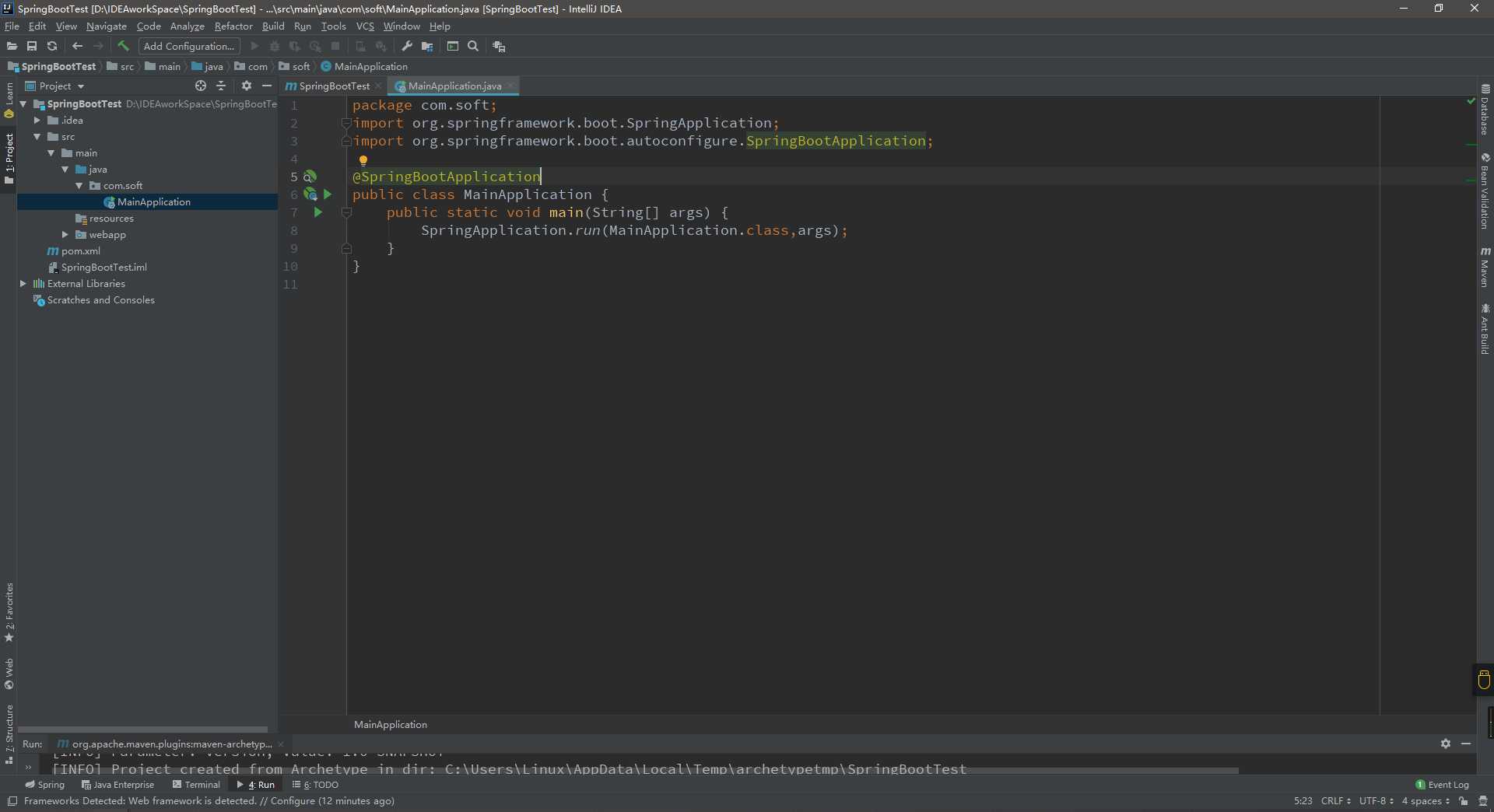
Task: Click run gutter arrow beside main method
Action: pos(317,212)
